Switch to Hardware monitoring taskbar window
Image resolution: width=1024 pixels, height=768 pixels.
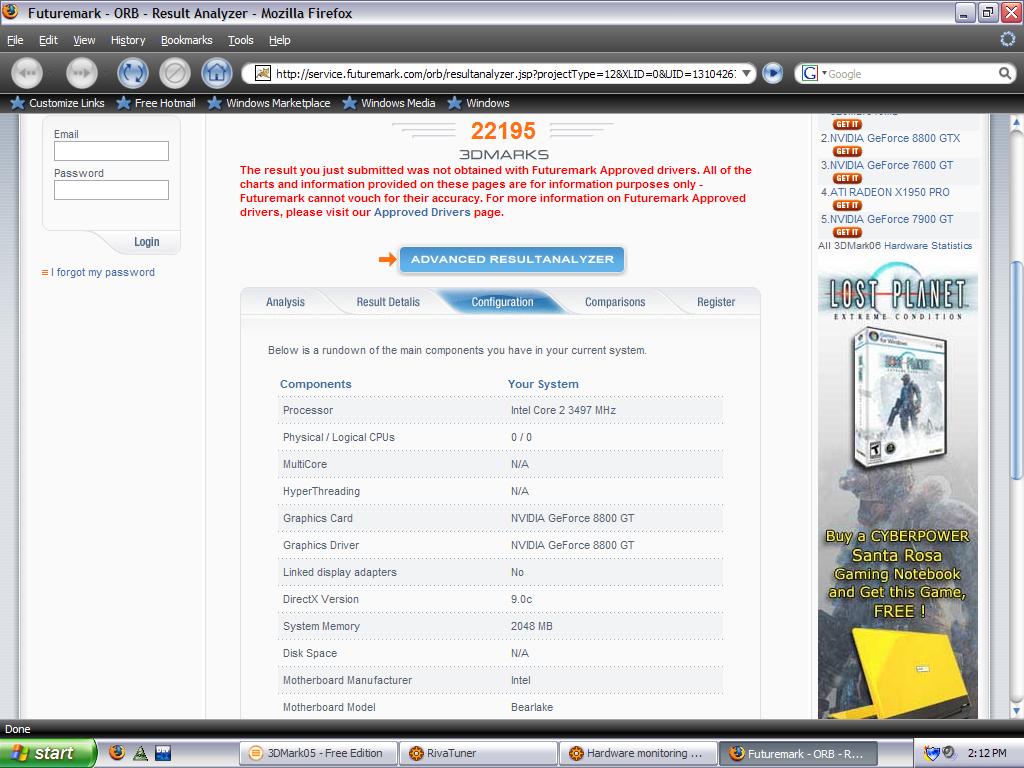(x=637, y=753)
